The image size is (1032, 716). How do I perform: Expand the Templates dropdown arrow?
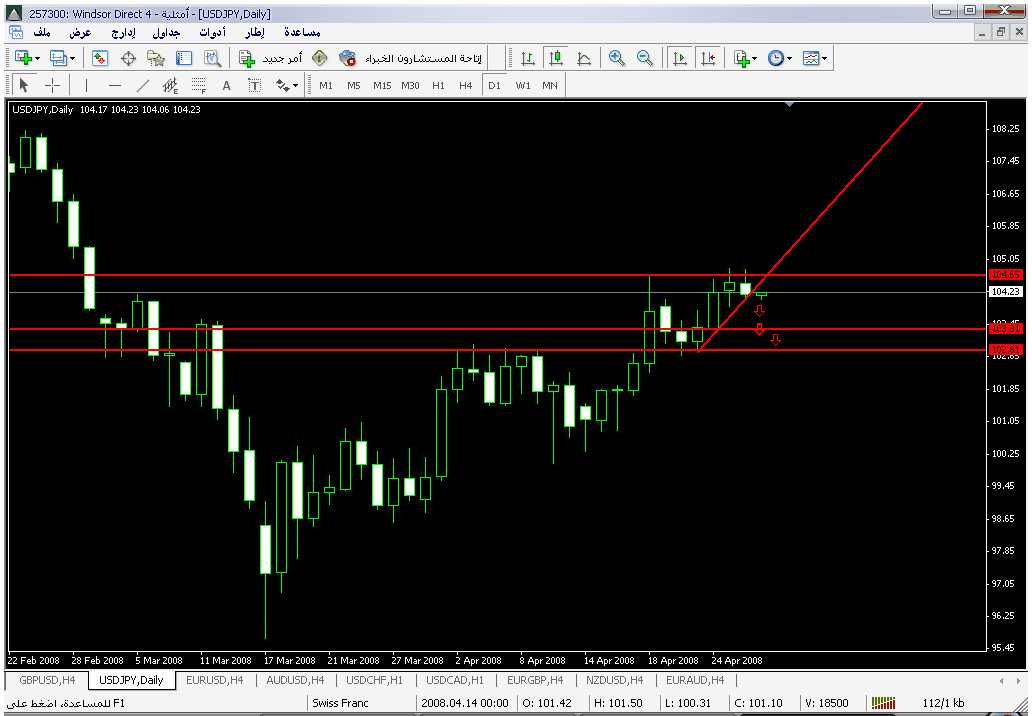point(824,59)
